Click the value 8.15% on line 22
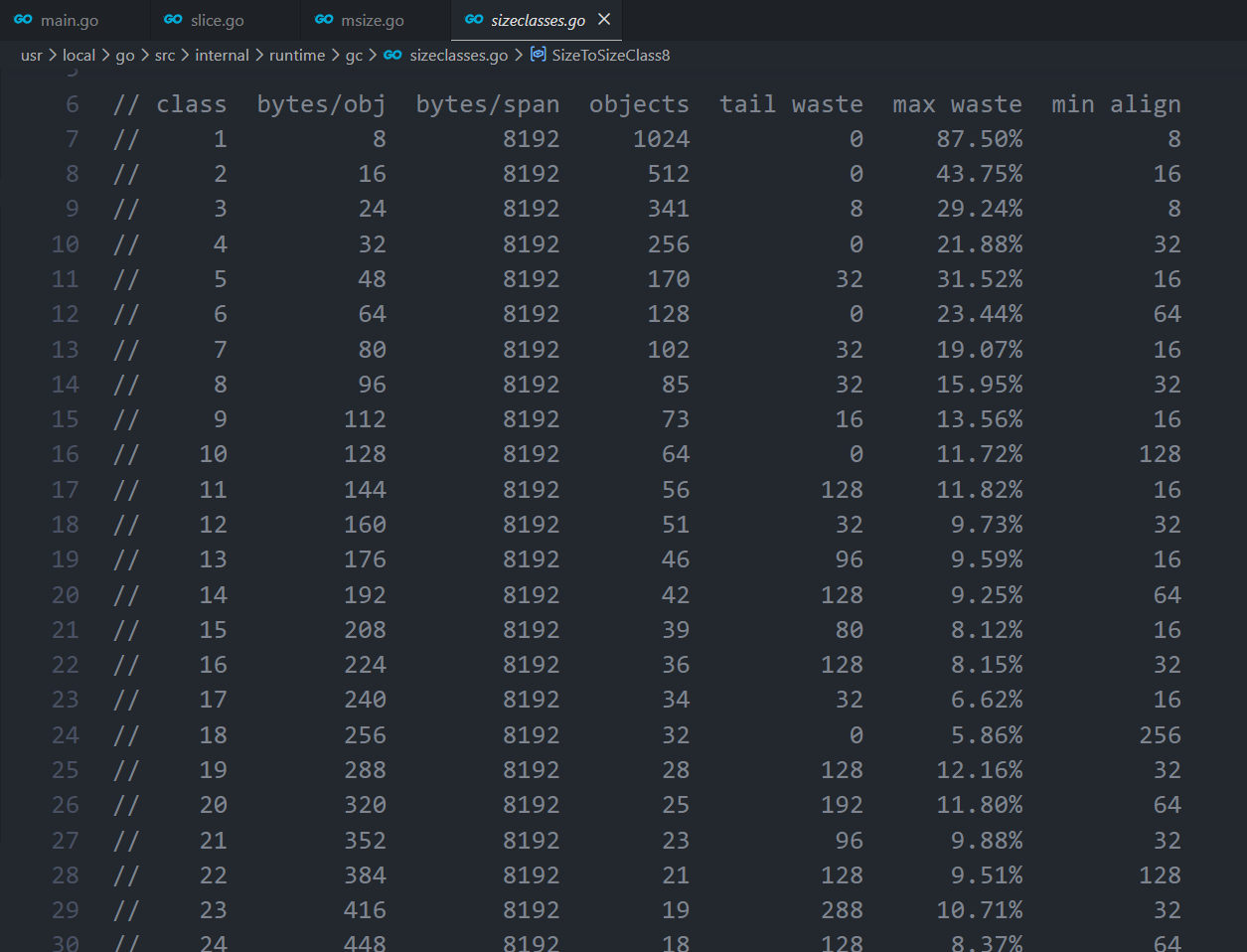The width and height of the screenshot is (1247, 952). click(x=986, y=665)
